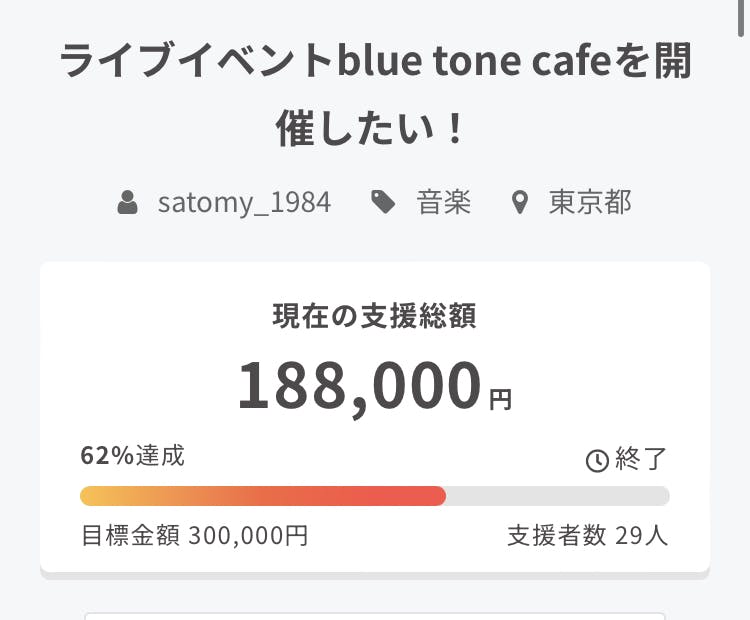The height and width of the screenshot is (620, 750).
Task: Click the 188,000 total amount
Action: [x=359, y=387]
